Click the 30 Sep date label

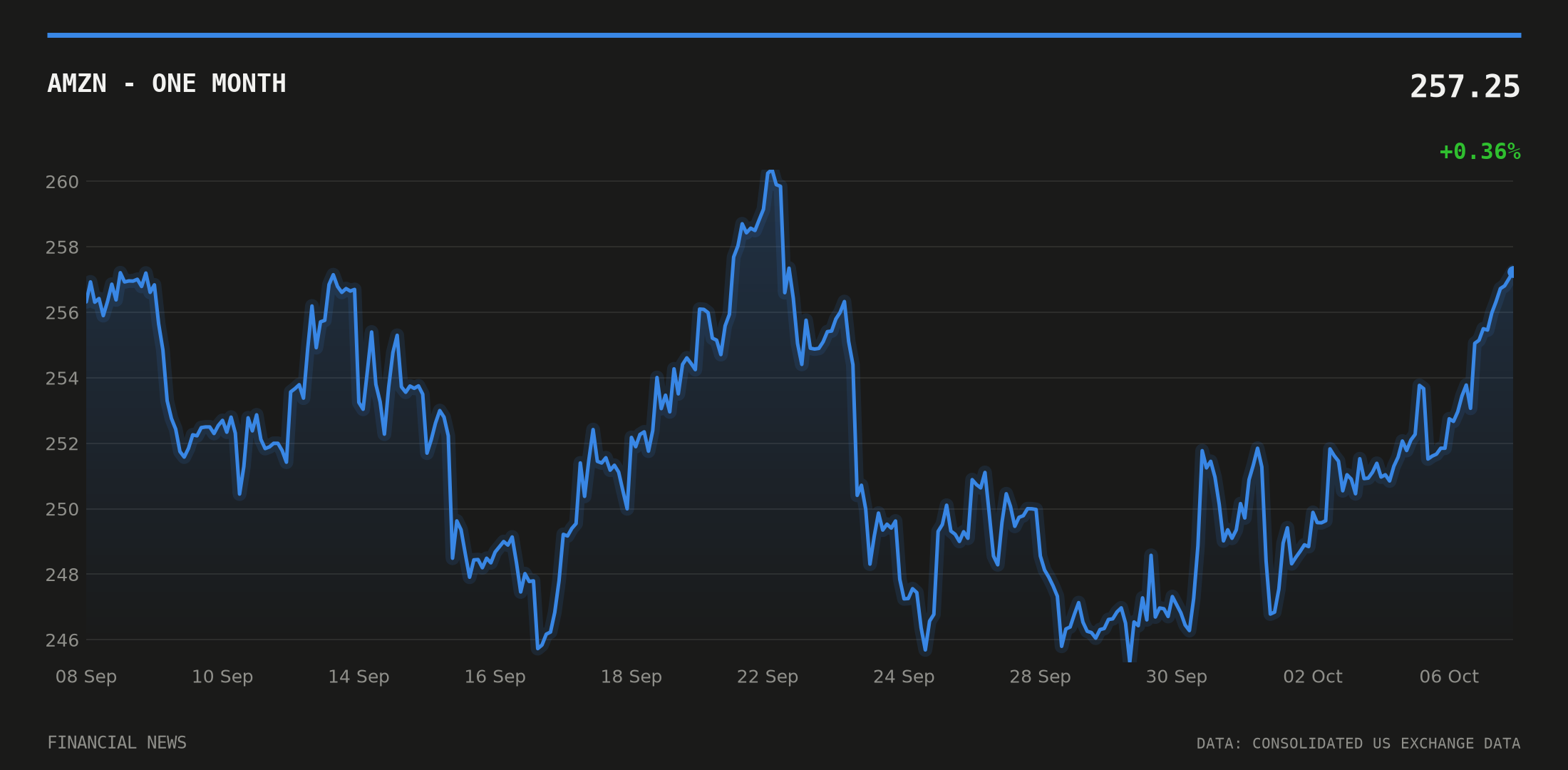point(1177,677)
